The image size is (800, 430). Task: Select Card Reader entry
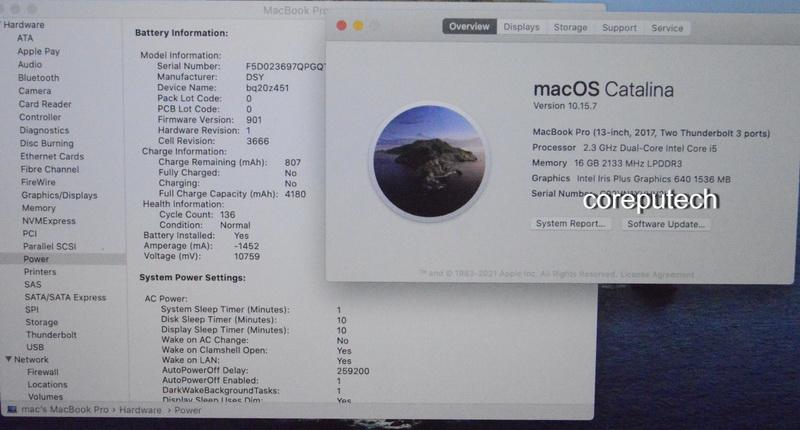point(45,104)
